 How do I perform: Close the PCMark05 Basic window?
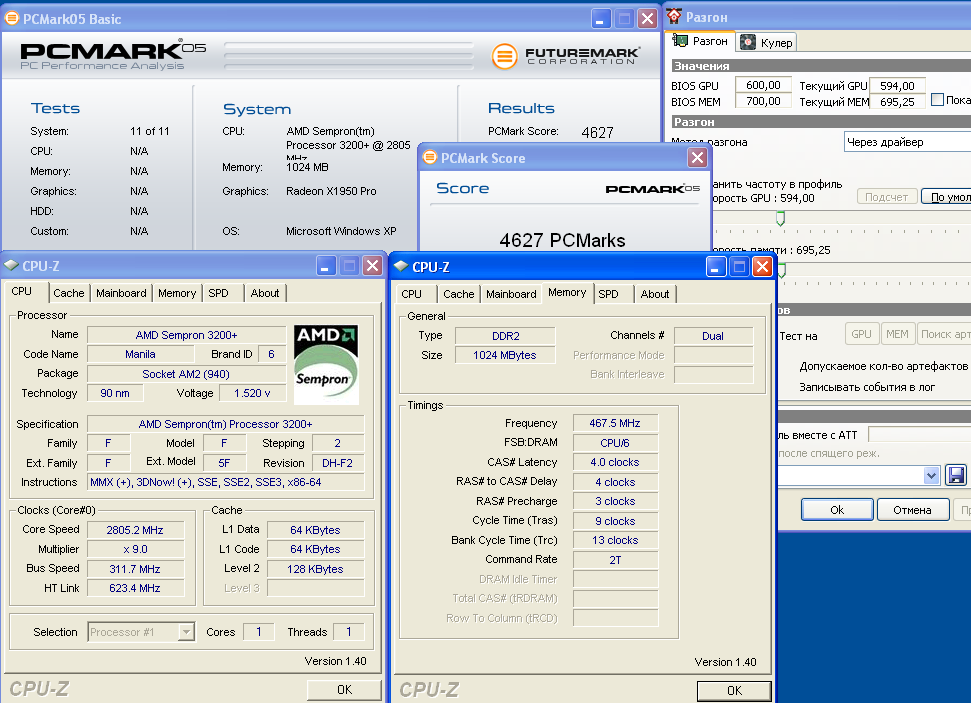648,19
